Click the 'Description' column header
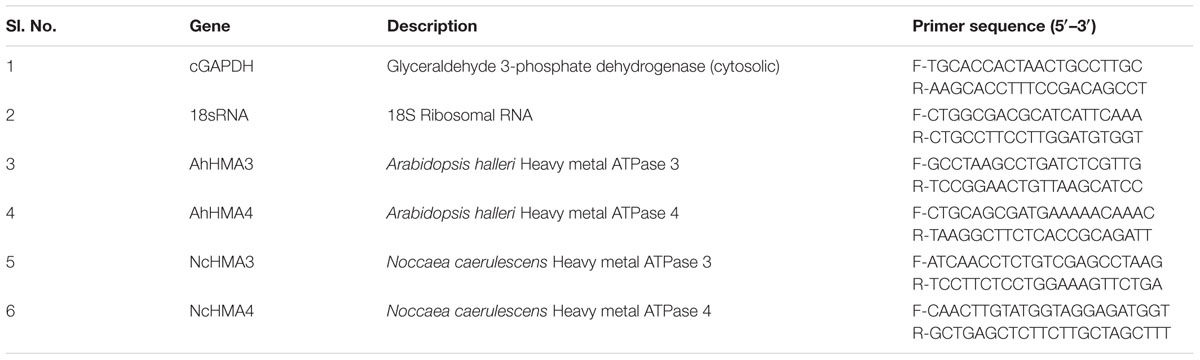This screenshot has height=360, width=1200. [x=432, y=26]
